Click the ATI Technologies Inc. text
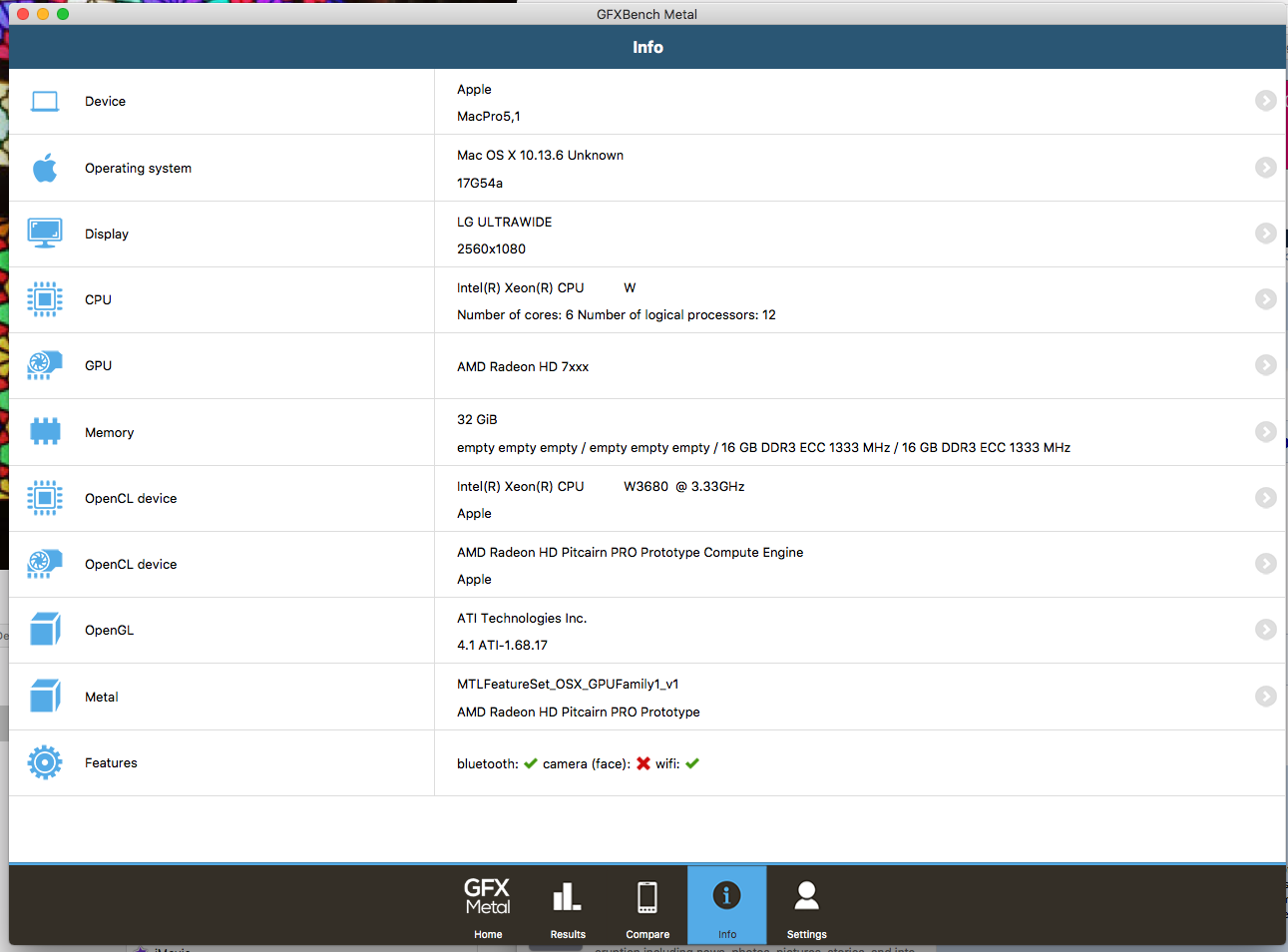Image resolution: width=1288 pixels, height=952 pixels. (x=522, y=618)
